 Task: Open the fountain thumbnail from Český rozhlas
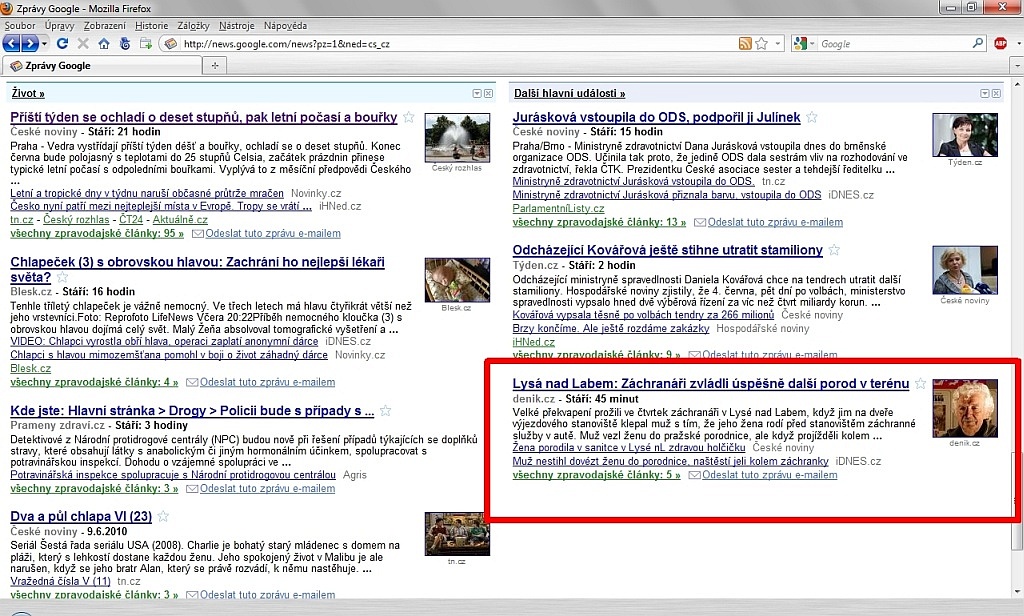[457, 137]
